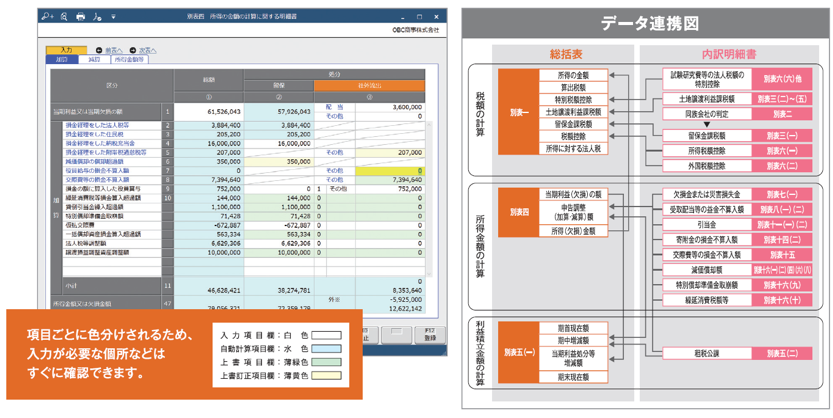
Task: Click the 留保 column header
Action: click(x=279, y=86)
